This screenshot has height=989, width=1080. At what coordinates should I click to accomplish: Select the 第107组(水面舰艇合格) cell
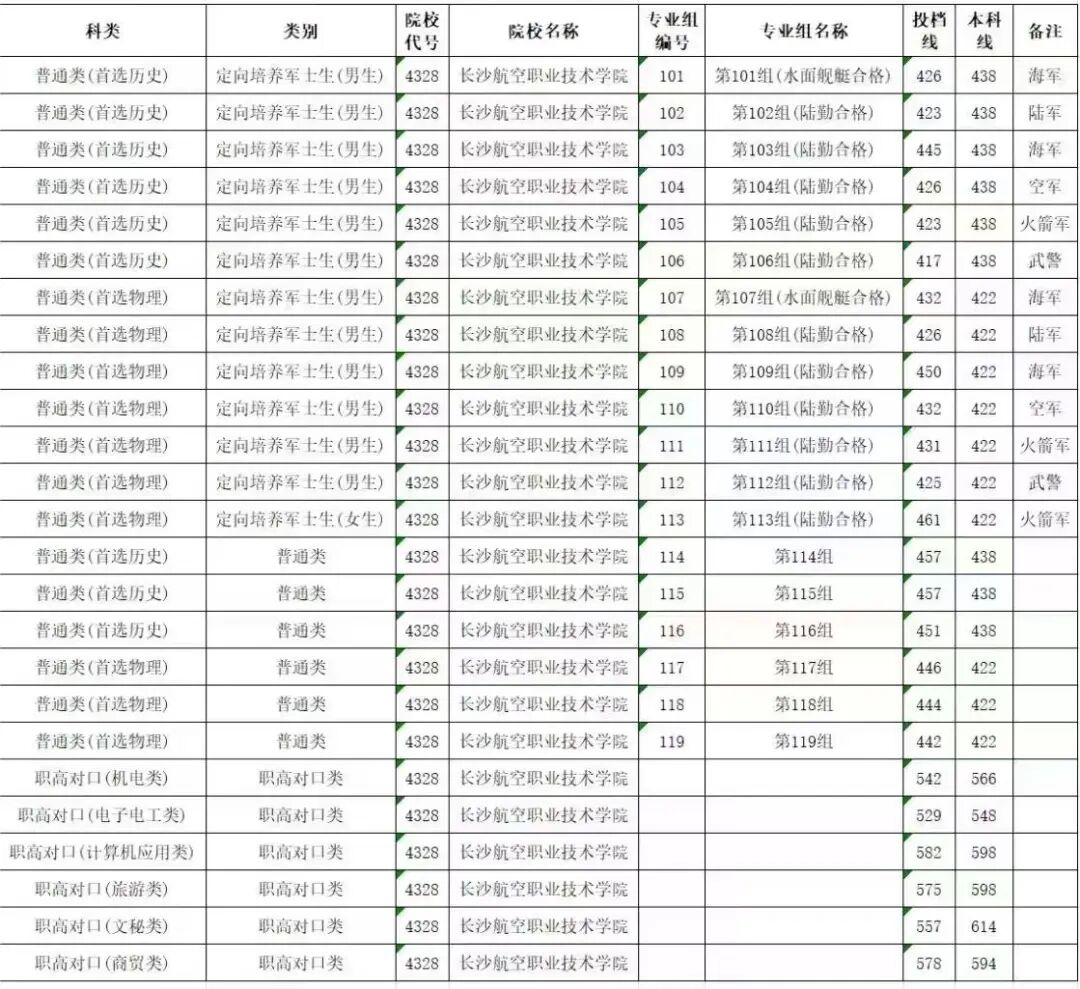(803, 297)
